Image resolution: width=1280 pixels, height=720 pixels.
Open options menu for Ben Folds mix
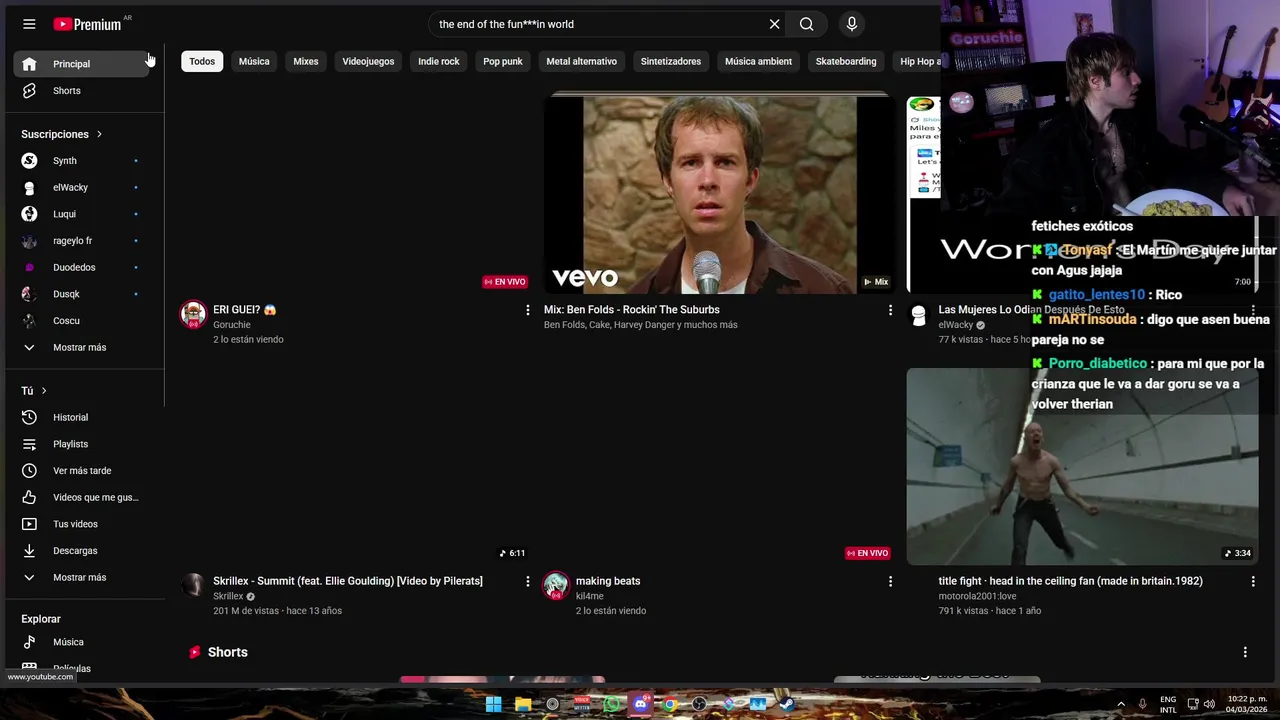(890, 310)
